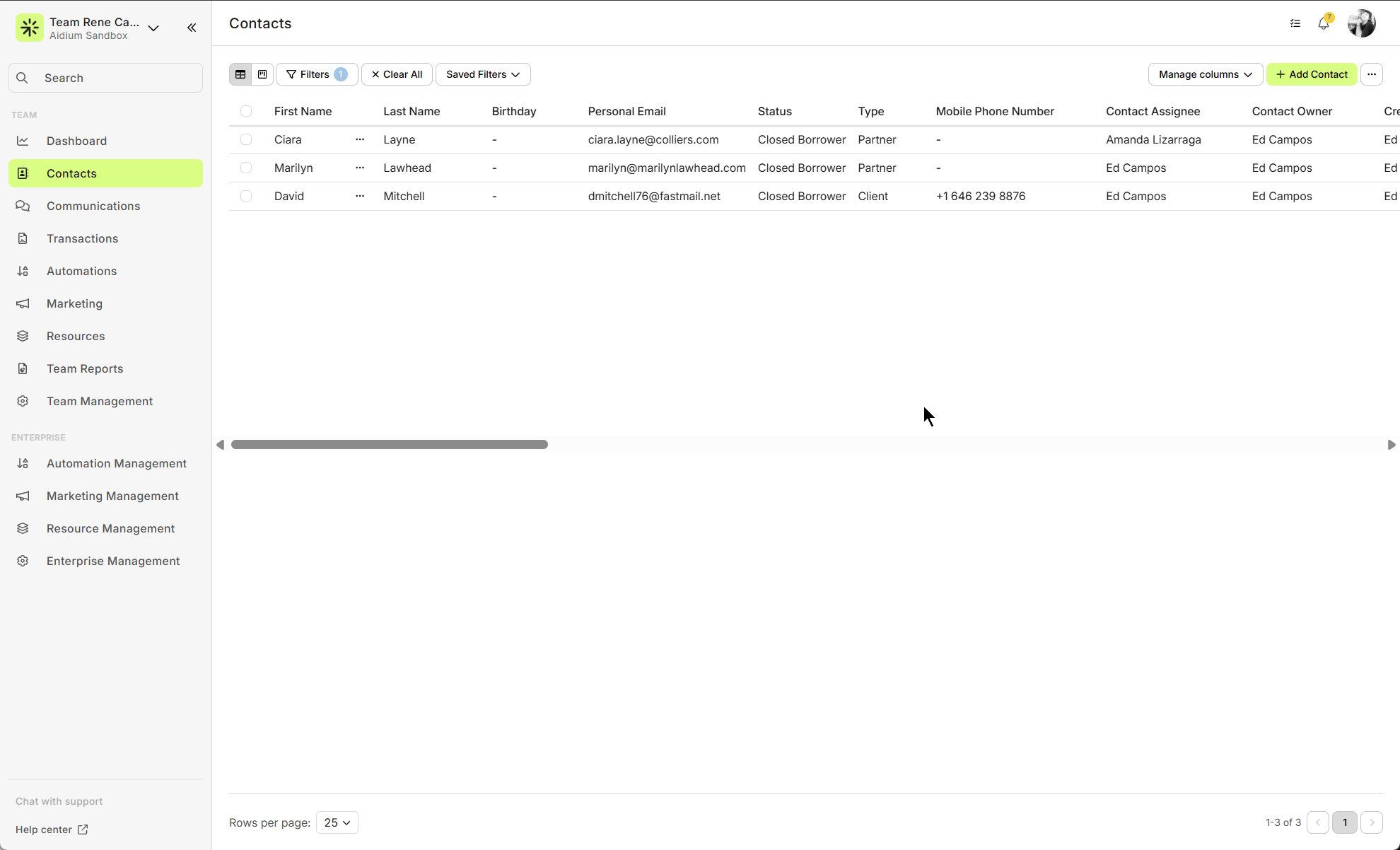Screen dimensions: 1400x850
Task: Select Contacts in the navigation
Action: [x=71, y=173]
